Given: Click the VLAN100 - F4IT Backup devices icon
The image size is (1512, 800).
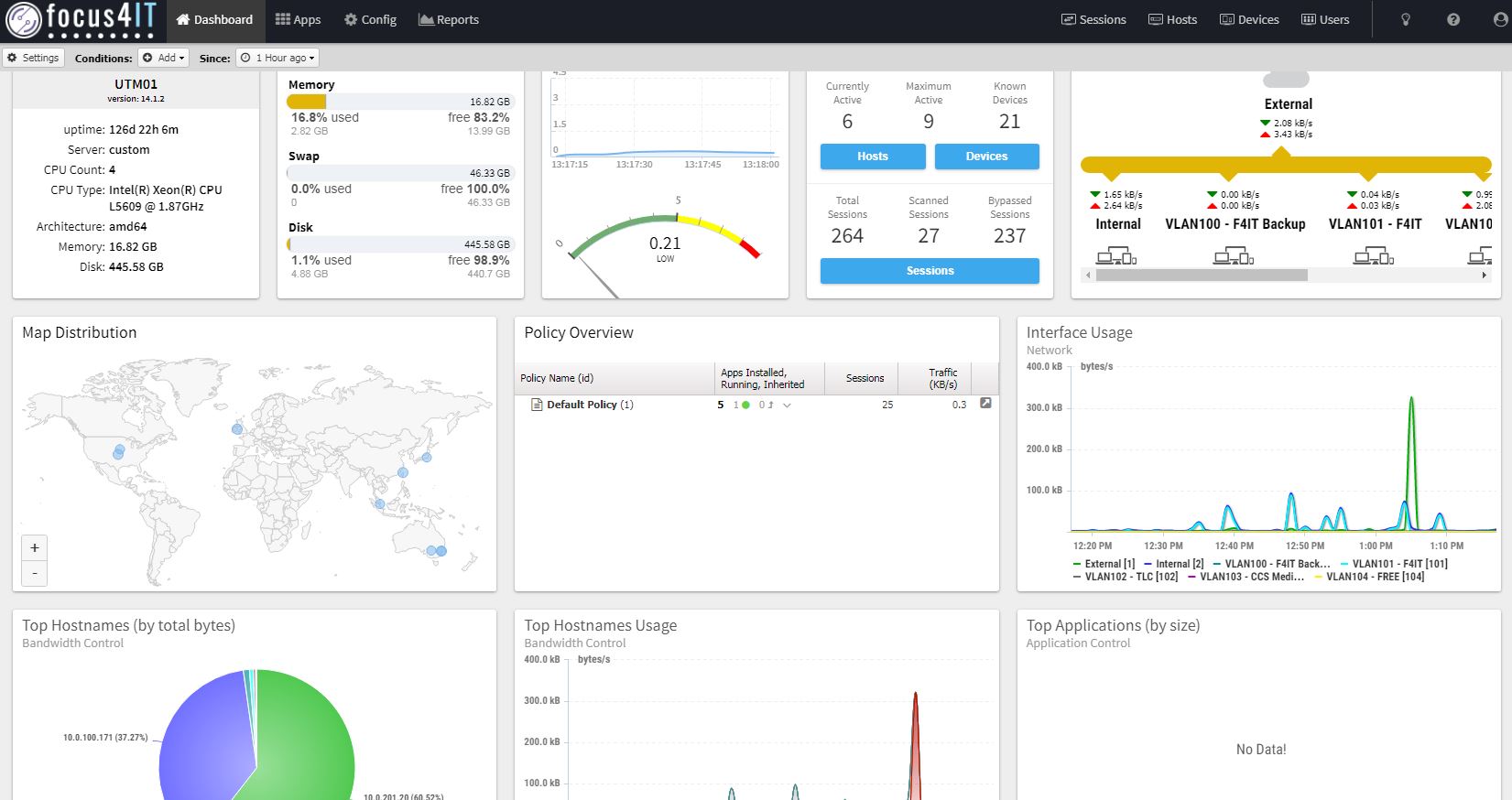Looking at the screenshot, I should 1234,255.
